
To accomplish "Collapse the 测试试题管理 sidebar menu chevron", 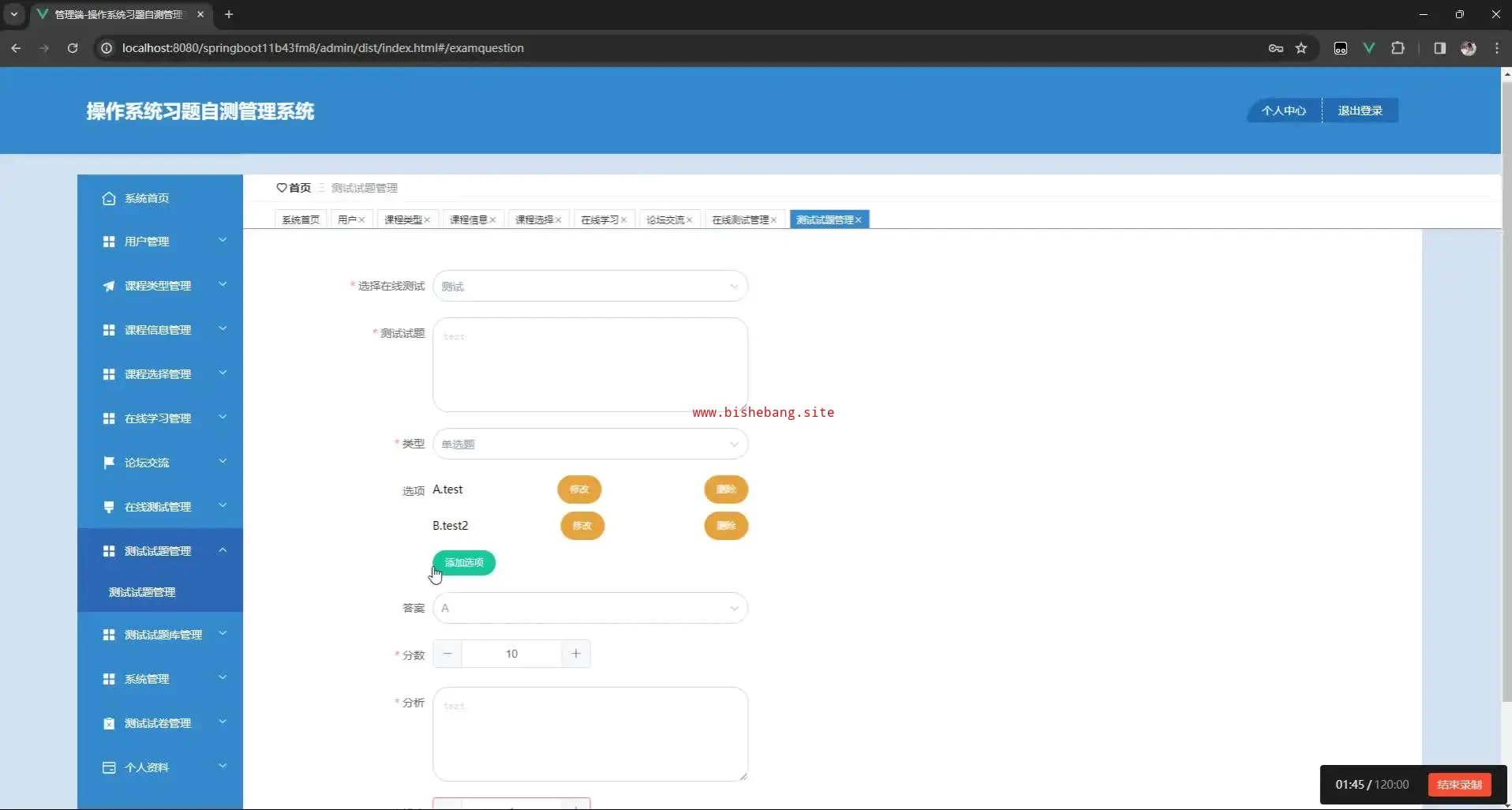I will click(x=223, y=549).
